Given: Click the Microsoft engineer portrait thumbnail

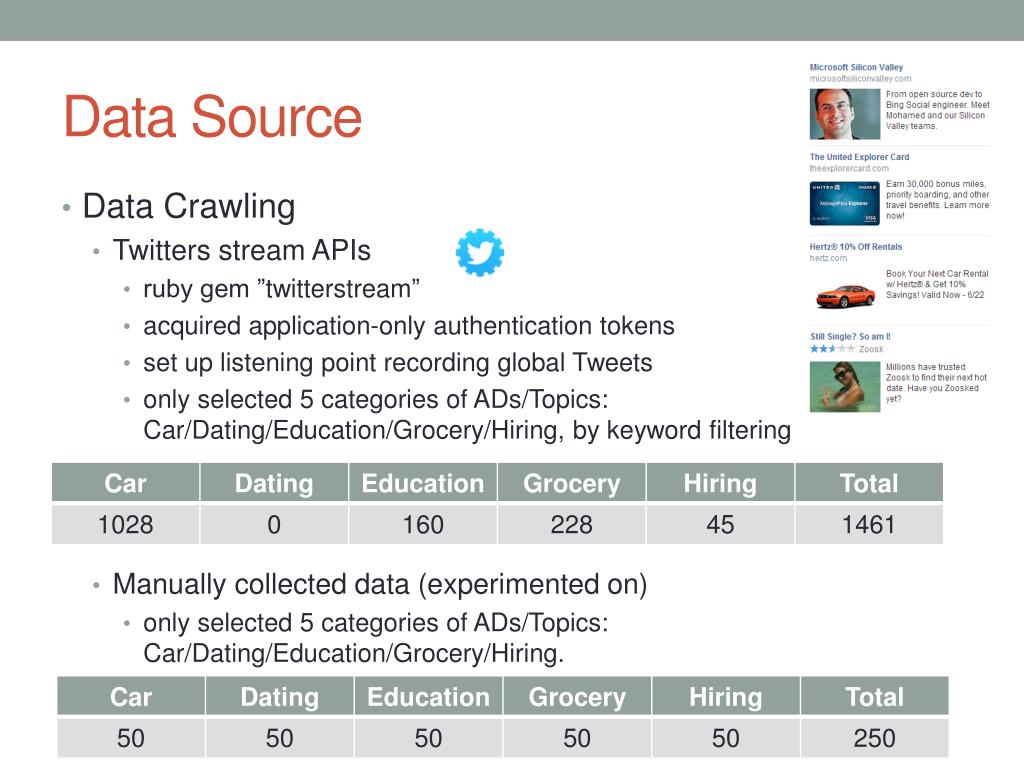Looking at the screenshot, I should 844,114.
